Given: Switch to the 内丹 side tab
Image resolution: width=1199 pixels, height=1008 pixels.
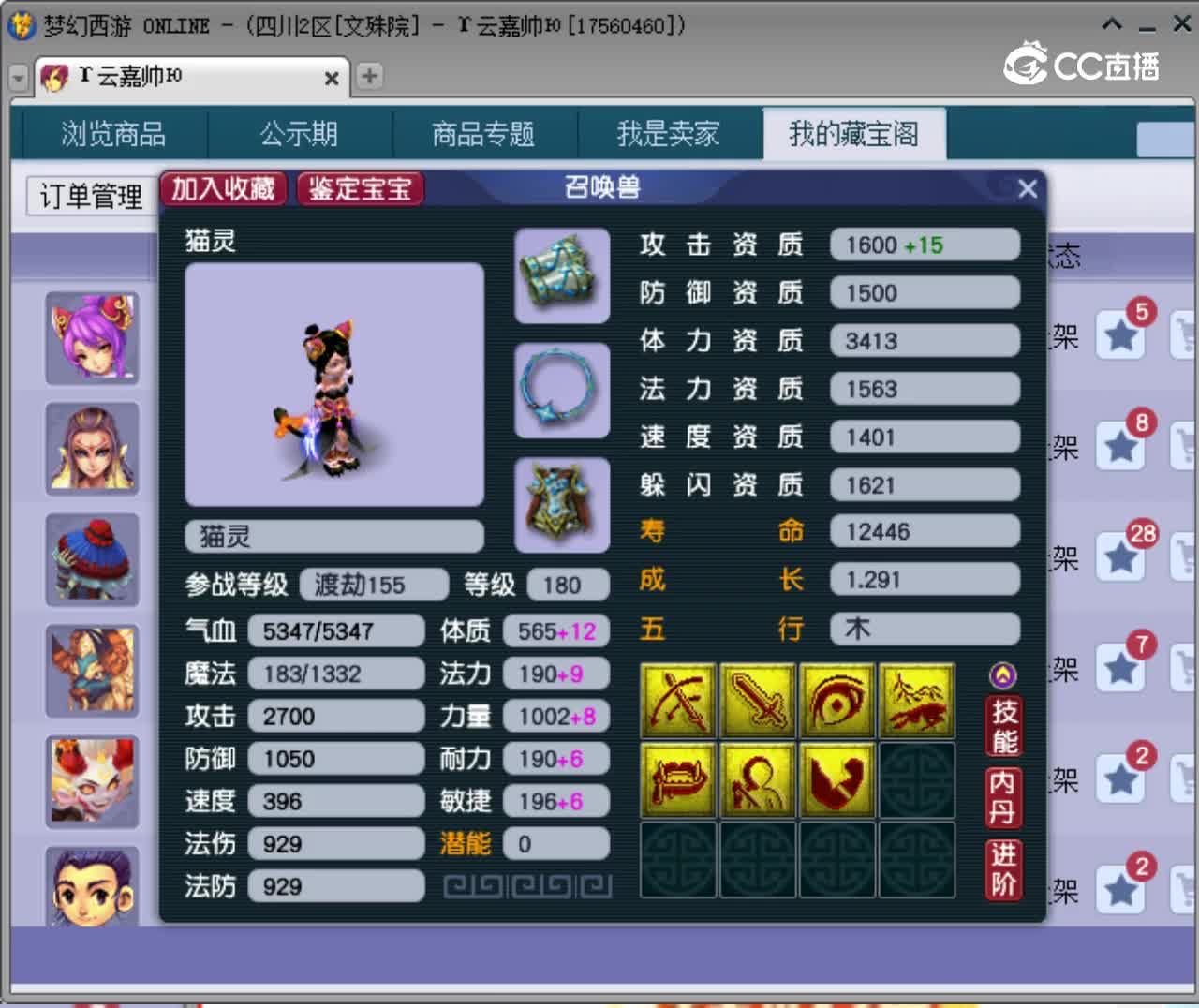Looking at the screenshot, I should (1002, 797).
